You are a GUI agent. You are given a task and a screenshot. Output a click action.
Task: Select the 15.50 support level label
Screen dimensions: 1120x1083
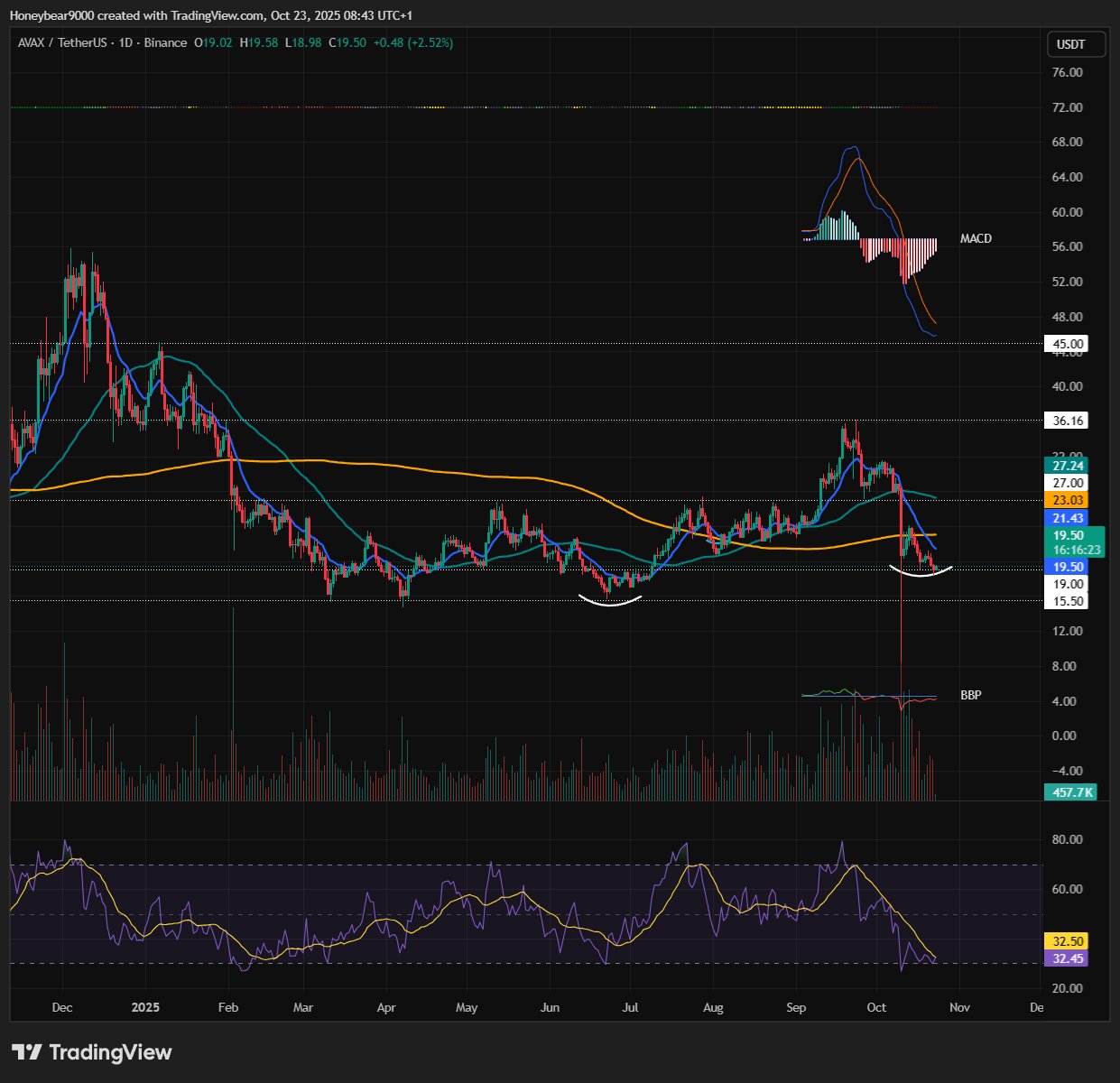click(1065, 602)
